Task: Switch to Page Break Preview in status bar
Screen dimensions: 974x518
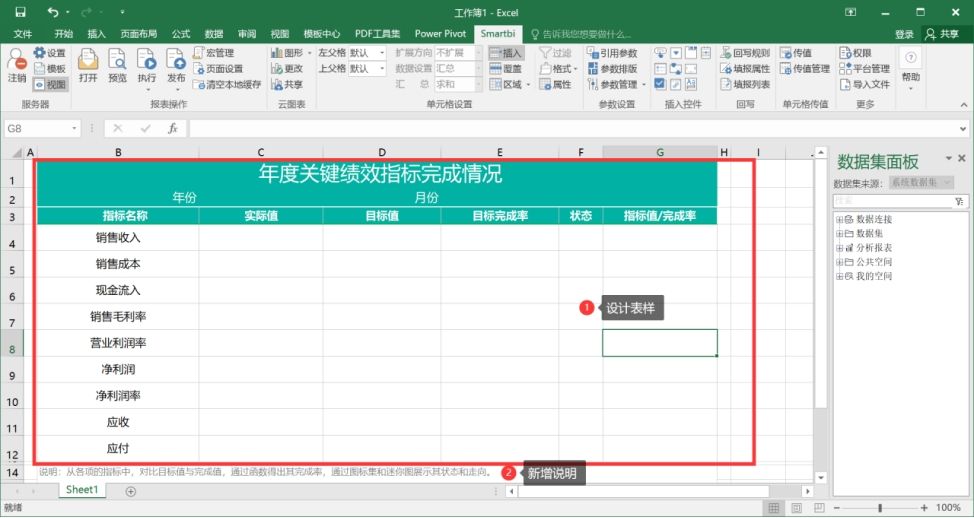Action: (x=819, y=507)
